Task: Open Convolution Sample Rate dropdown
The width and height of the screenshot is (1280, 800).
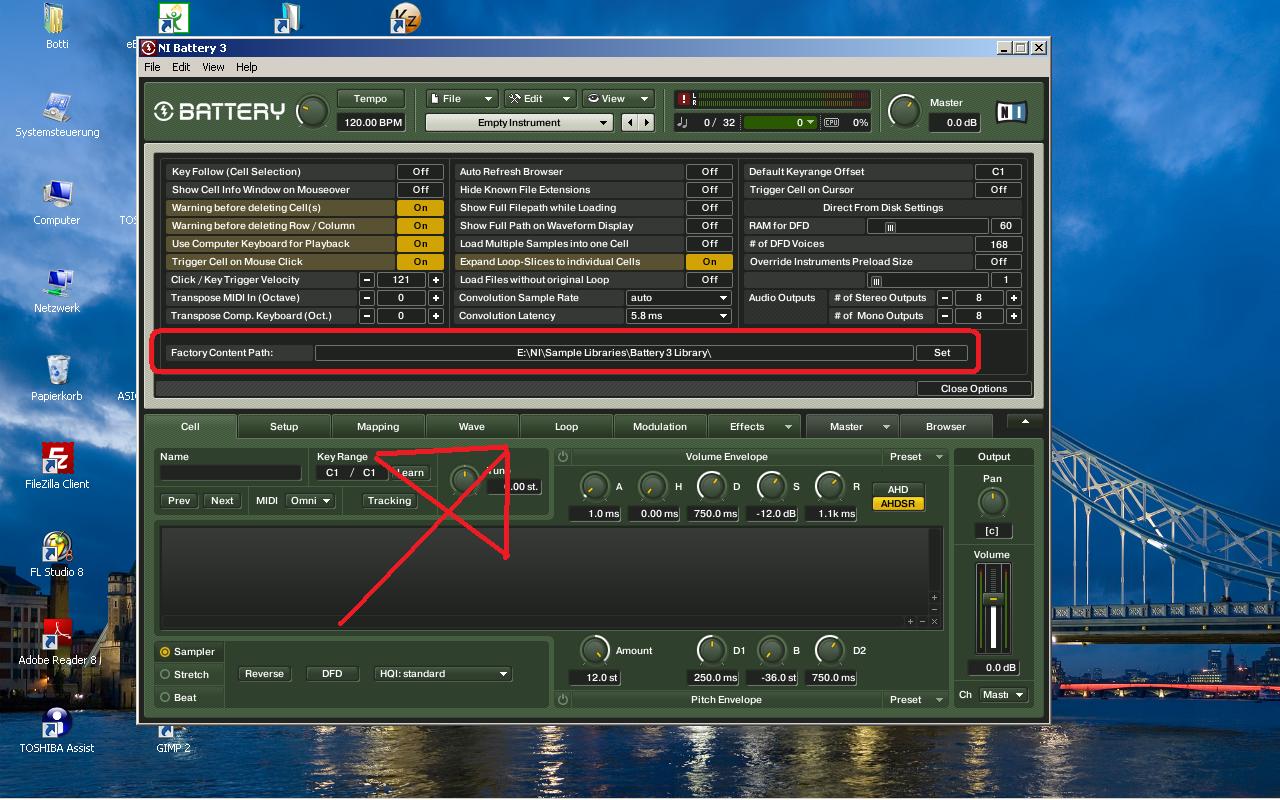Action: pyautogui.click(x=679, y=298)
